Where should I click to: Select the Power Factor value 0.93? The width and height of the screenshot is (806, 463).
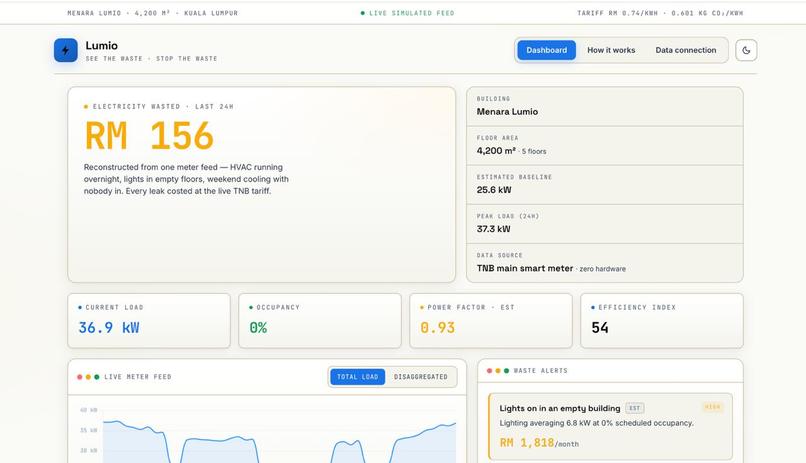click(437, 328)
